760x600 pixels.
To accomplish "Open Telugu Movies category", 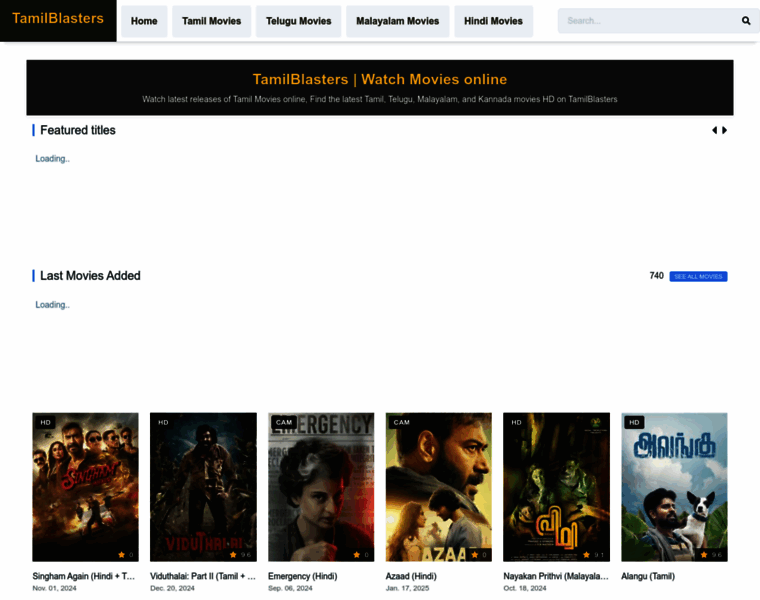I will (299, 21).
